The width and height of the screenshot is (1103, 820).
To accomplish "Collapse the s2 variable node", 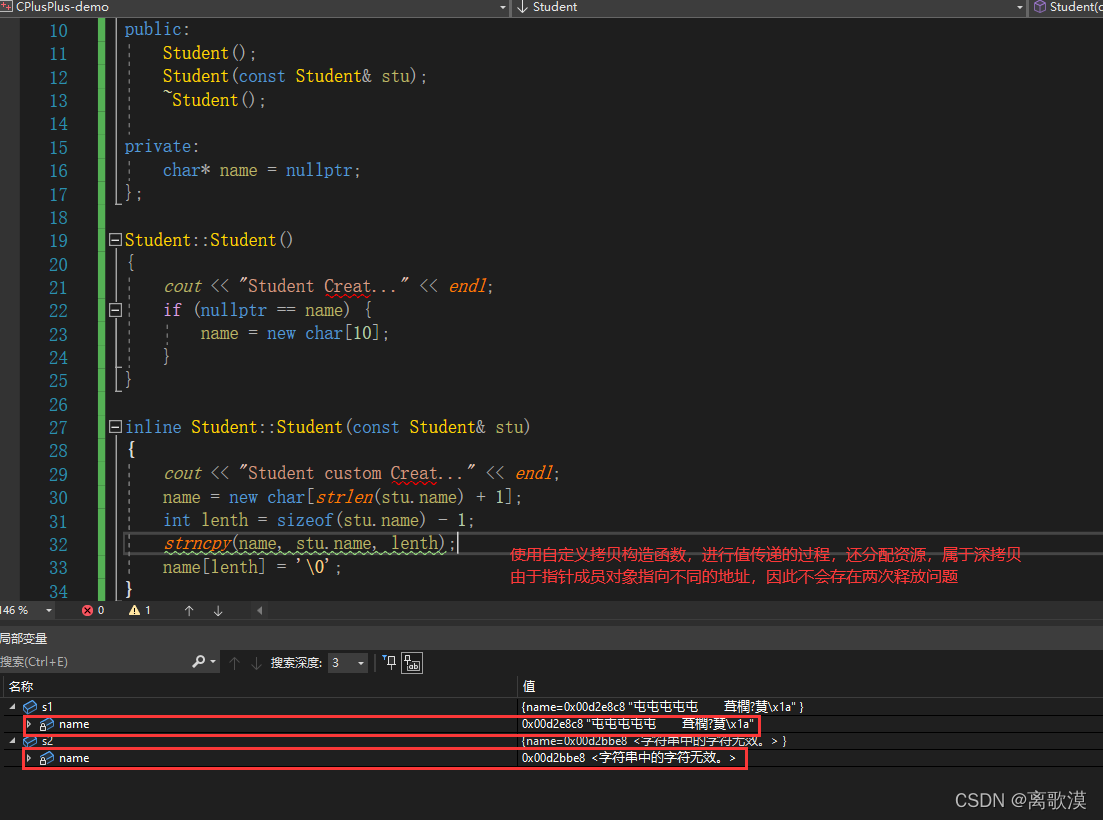I will [13, 741].
